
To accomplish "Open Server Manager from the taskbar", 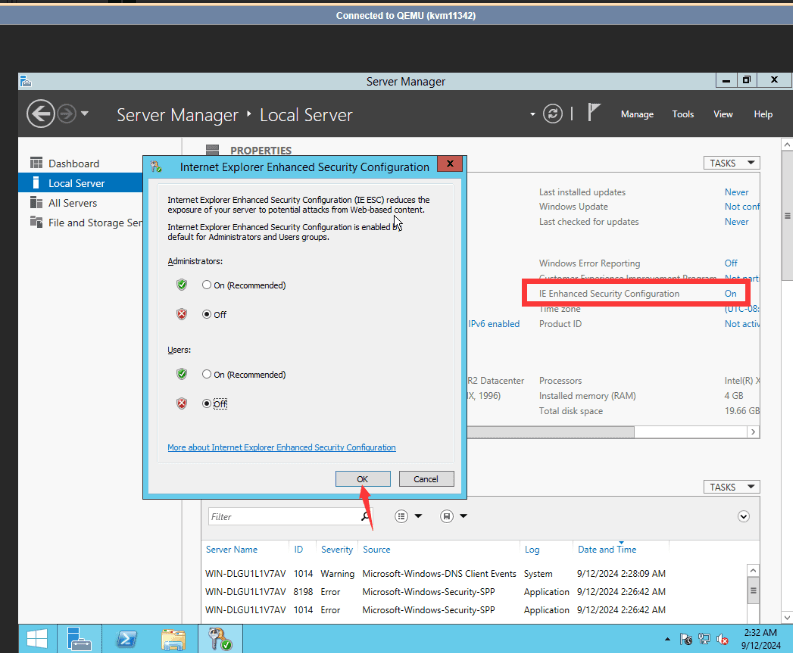I will (79, 639).
